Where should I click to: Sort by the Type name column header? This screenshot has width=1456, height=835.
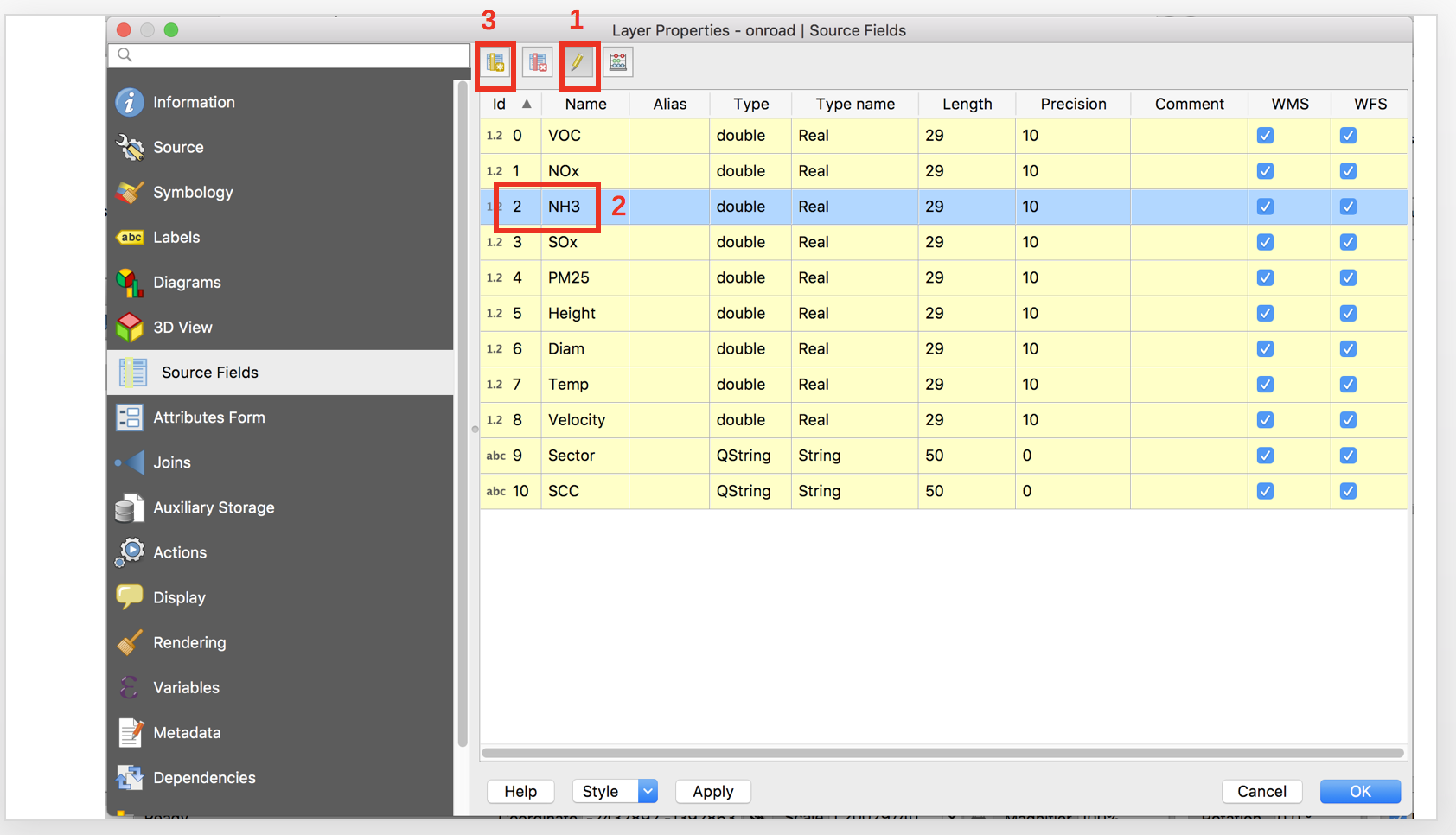pyautogui.click(x=855, y=104)
